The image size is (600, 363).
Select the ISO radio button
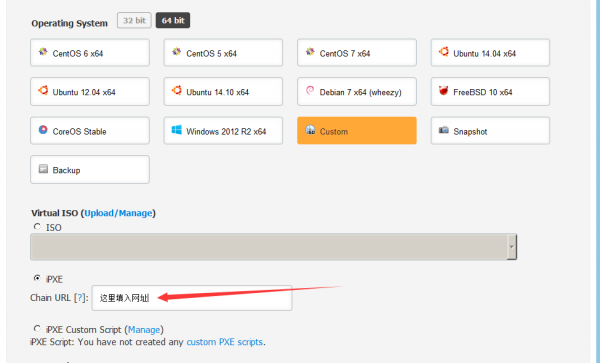(x=37, y=226)
